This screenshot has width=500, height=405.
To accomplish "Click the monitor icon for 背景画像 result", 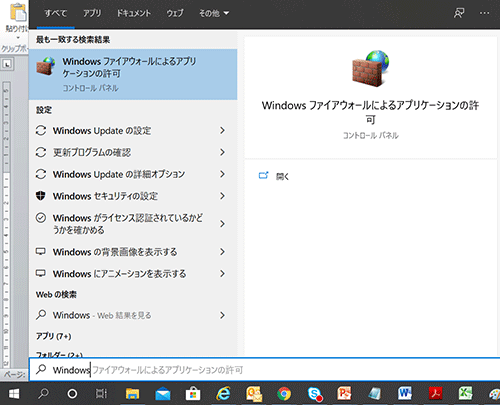I will 41,251.
